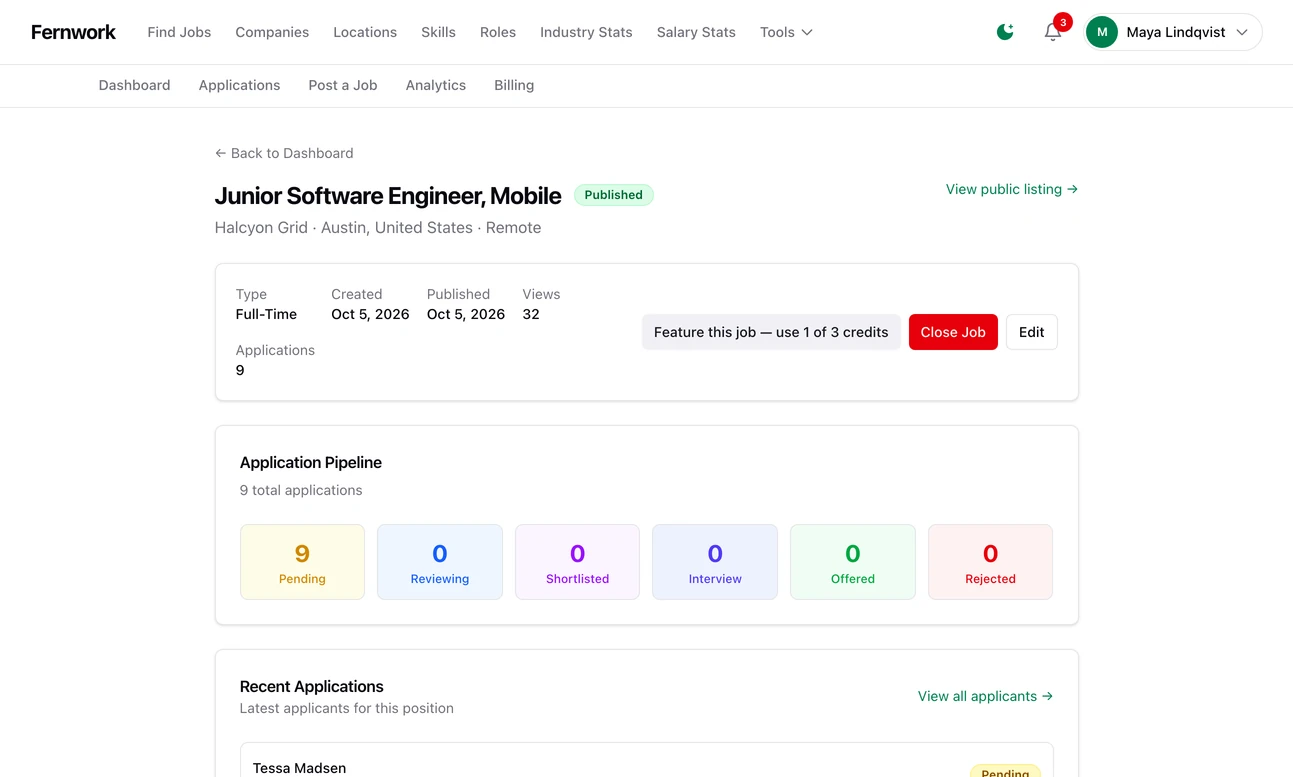Image resolution: width=1293 pixels, height=777 pixels.
Task: Click the Views count 32
Action: pos(531,314)
